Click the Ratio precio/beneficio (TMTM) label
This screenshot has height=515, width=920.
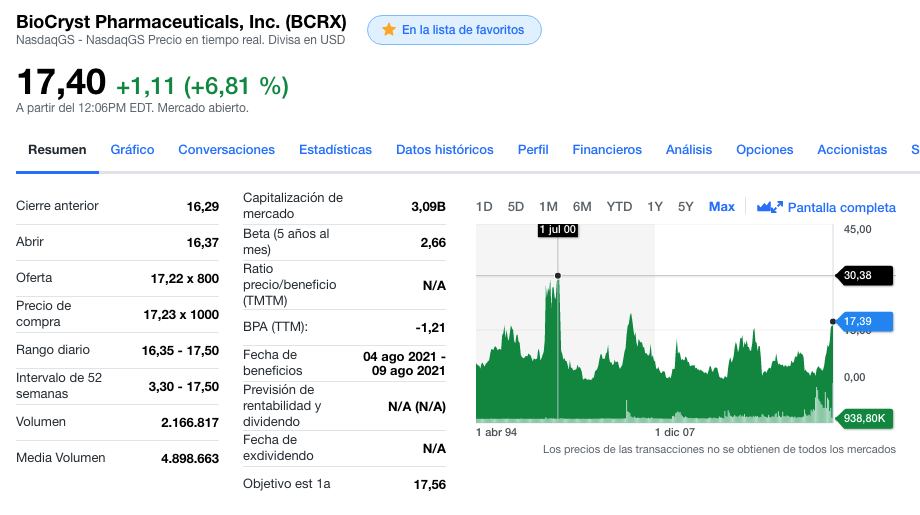(x=290, y=284)
